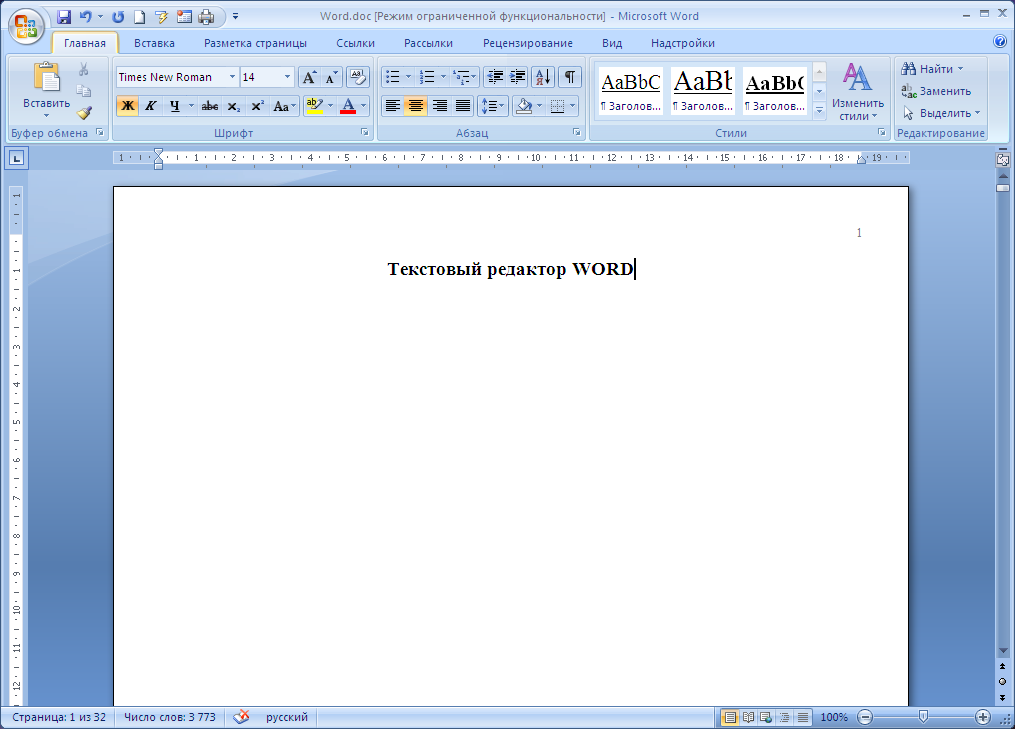Click the zoom slider handle
1015x729 pixels.
924,717
